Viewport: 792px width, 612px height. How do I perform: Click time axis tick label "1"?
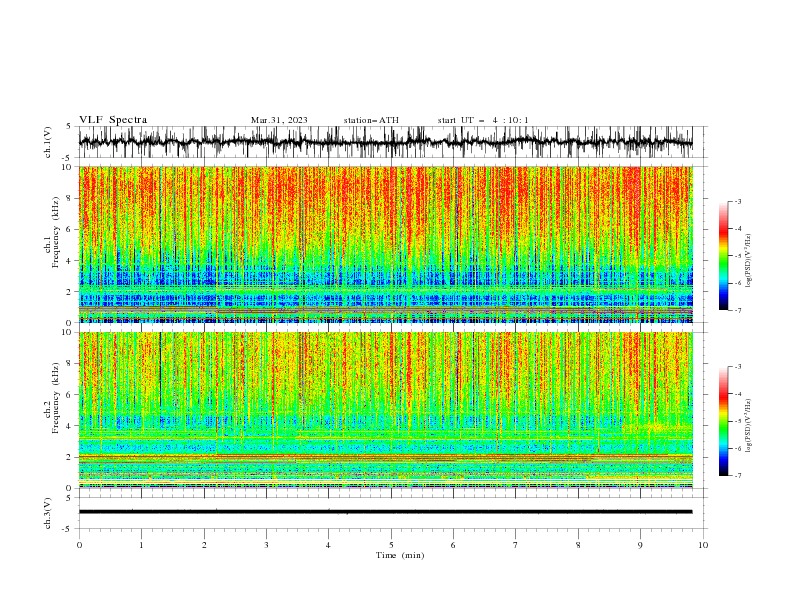(x=141, y=545)
